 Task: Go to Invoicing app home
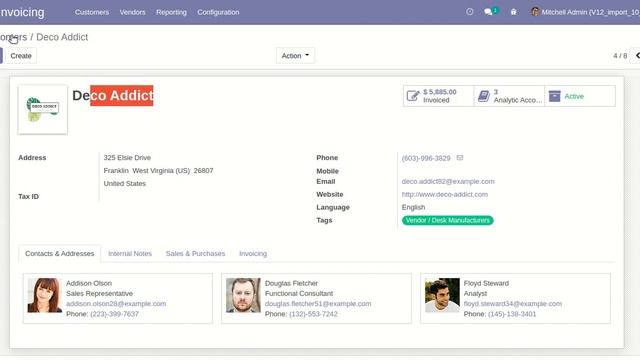click(x=22, y=12)
